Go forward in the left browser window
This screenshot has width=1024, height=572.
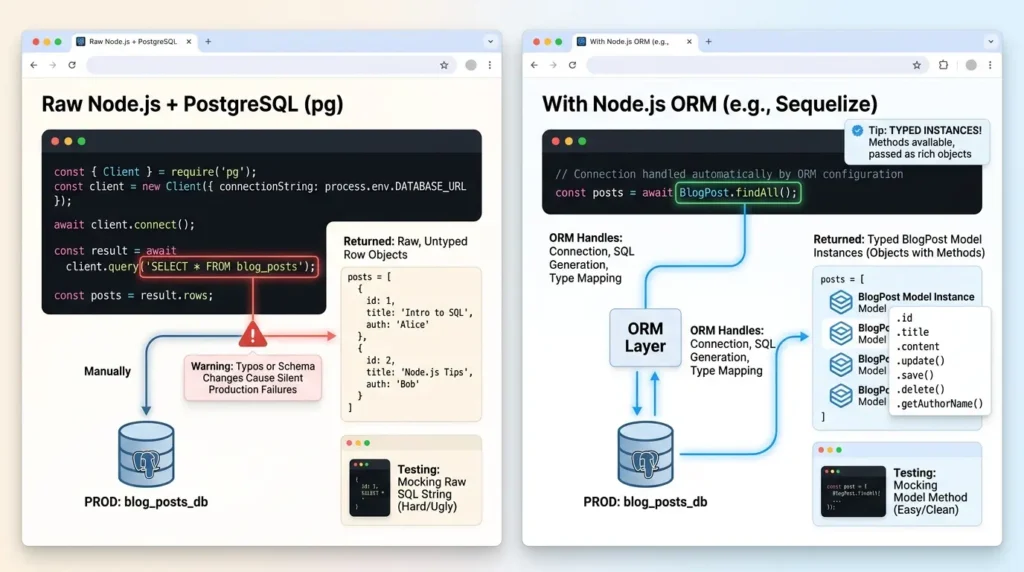53,65
